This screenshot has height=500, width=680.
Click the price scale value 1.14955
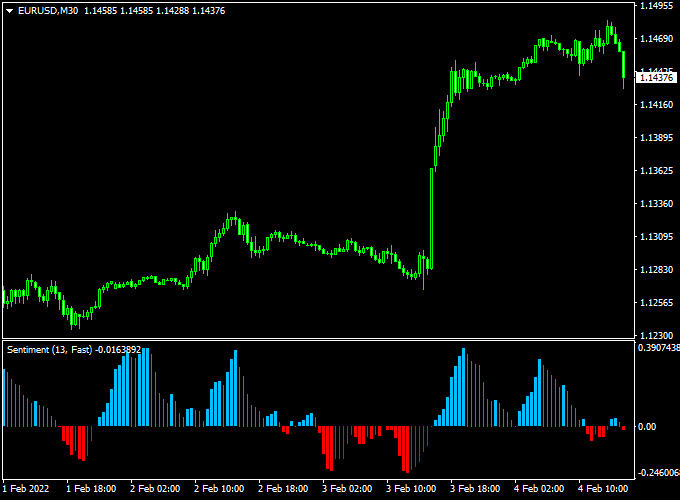[x=657, y=6]
